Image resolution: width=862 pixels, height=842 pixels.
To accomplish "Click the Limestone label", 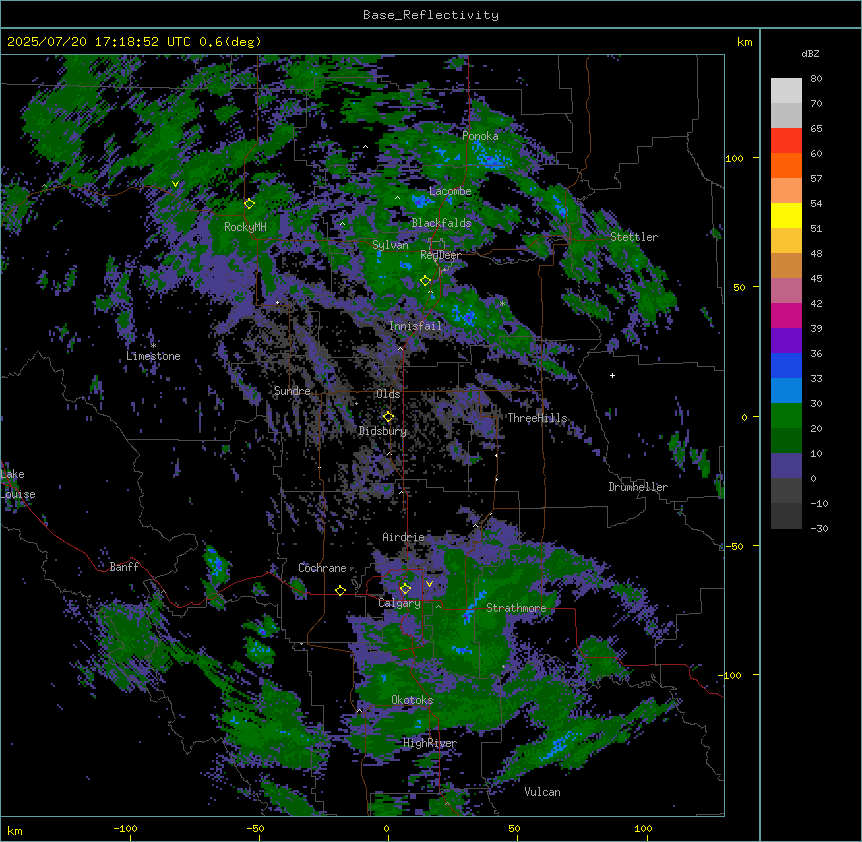I will (153, 356).
